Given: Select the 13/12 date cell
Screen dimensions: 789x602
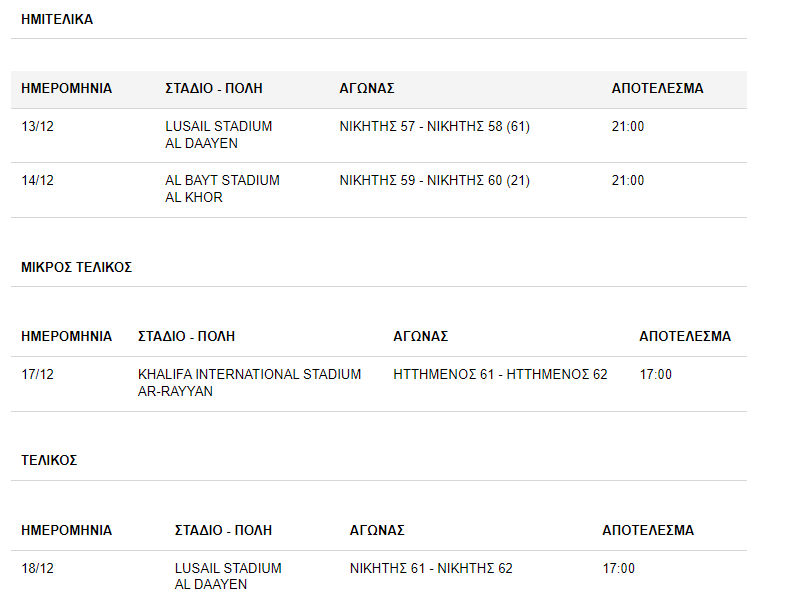Looking at the screenshot, I should click(37, 126).
